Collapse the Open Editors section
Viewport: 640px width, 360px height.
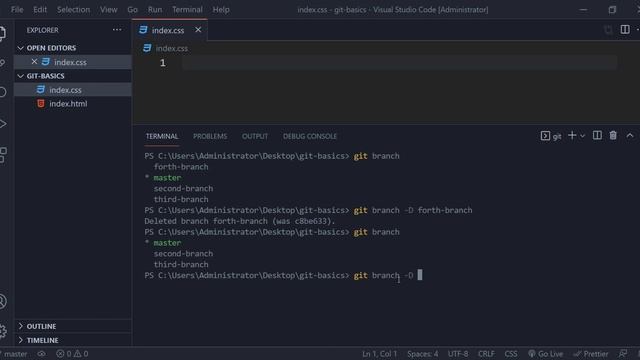[21, 48]
